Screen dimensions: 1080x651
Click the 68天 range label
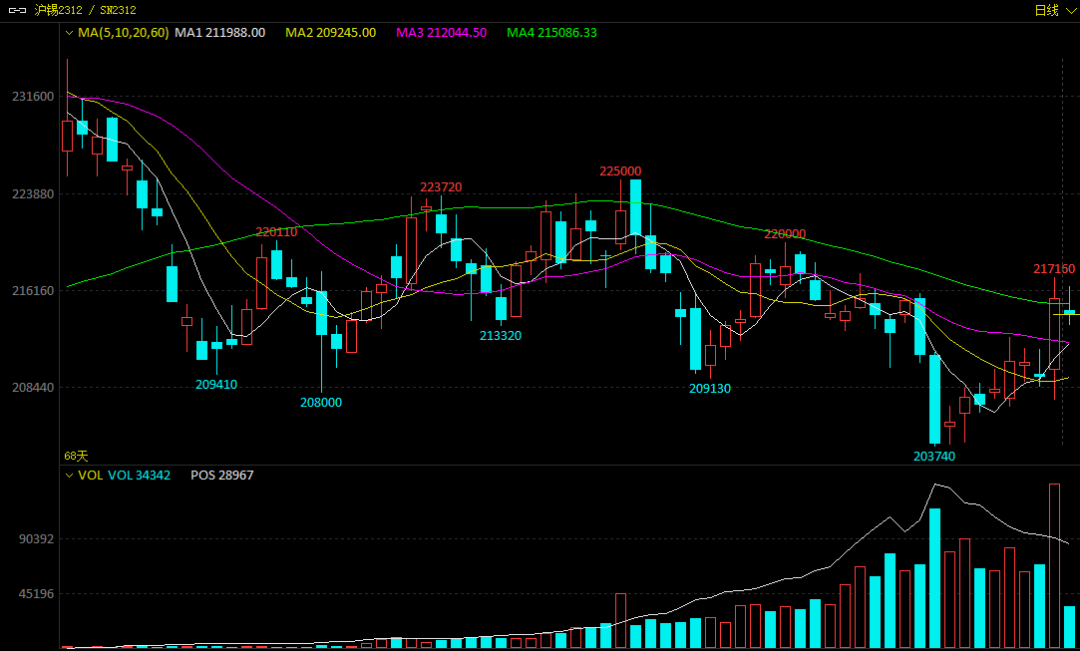point(76,456)
